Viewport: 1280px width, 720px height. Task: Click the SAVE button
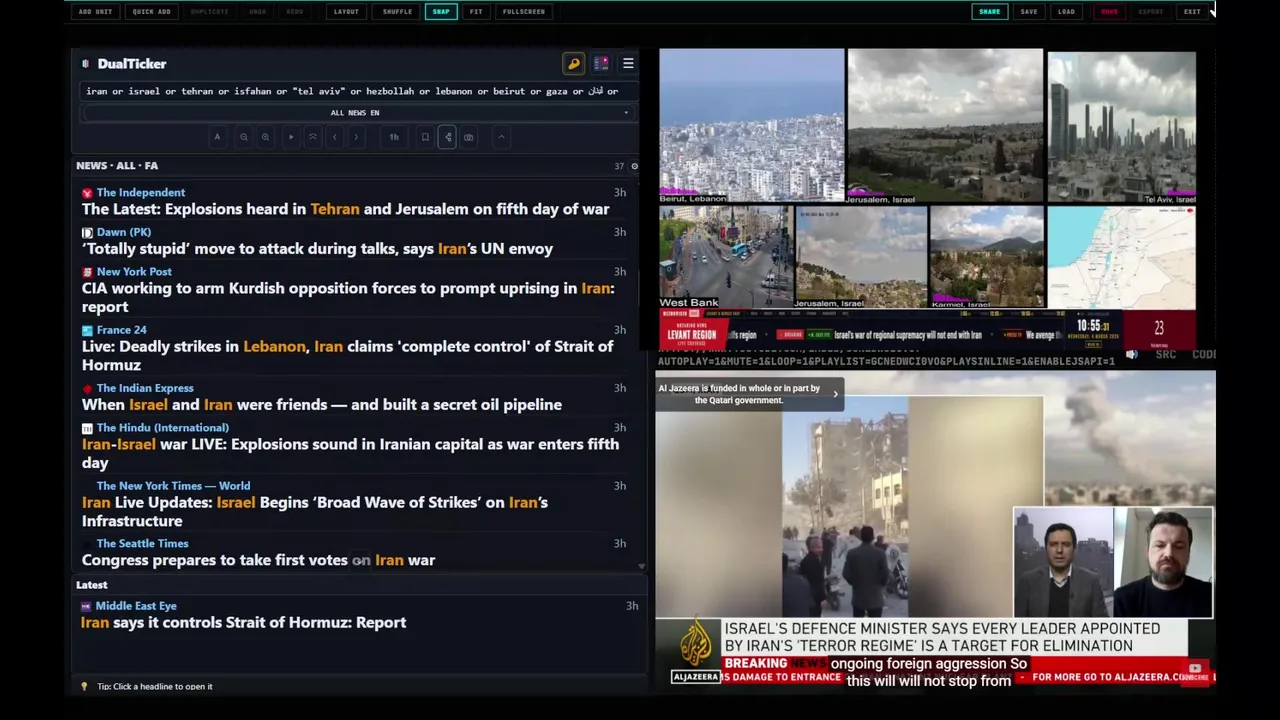point(1029,12)
